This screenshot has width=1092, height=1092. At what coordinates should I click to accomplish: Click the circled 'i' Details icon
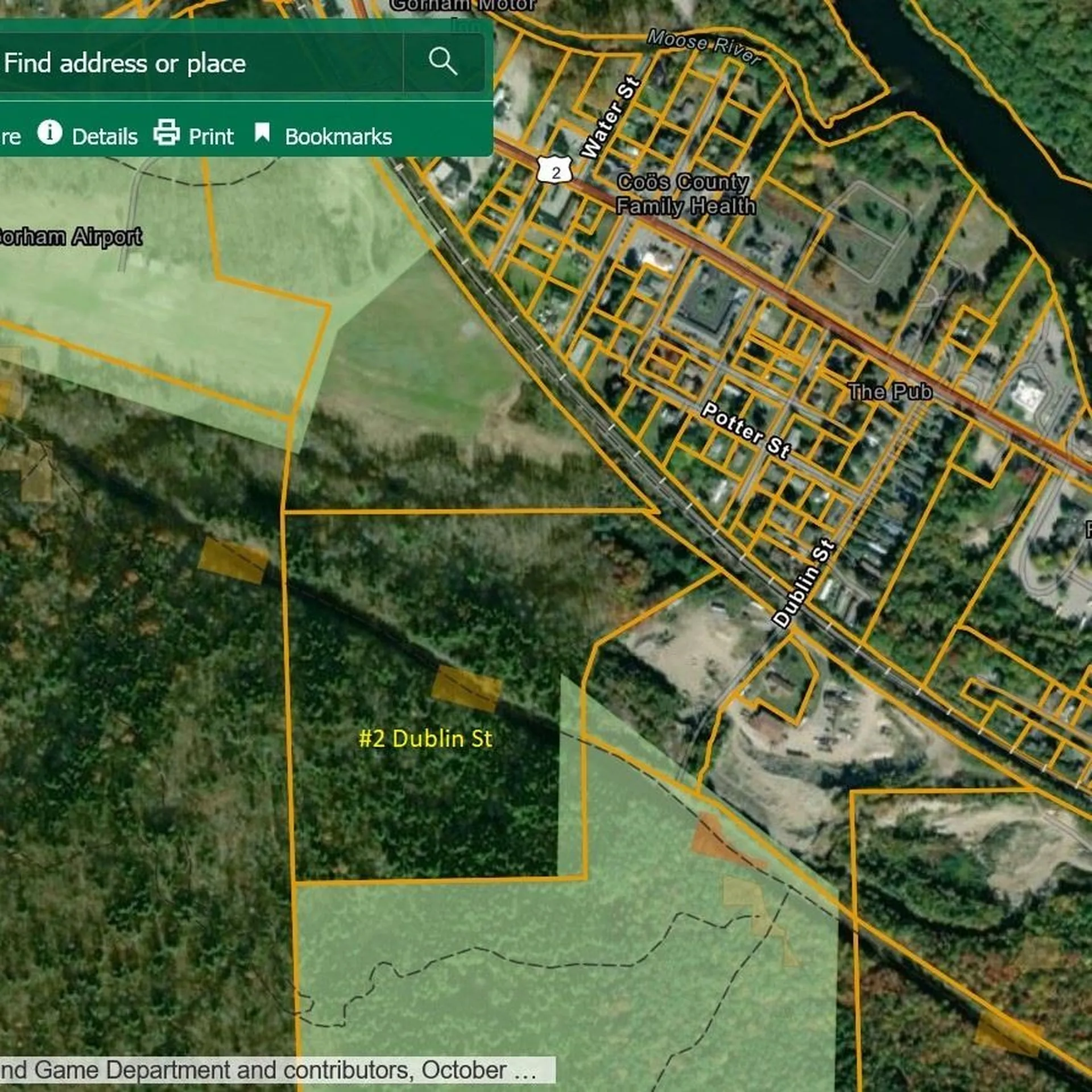click(x=49, y=133)
